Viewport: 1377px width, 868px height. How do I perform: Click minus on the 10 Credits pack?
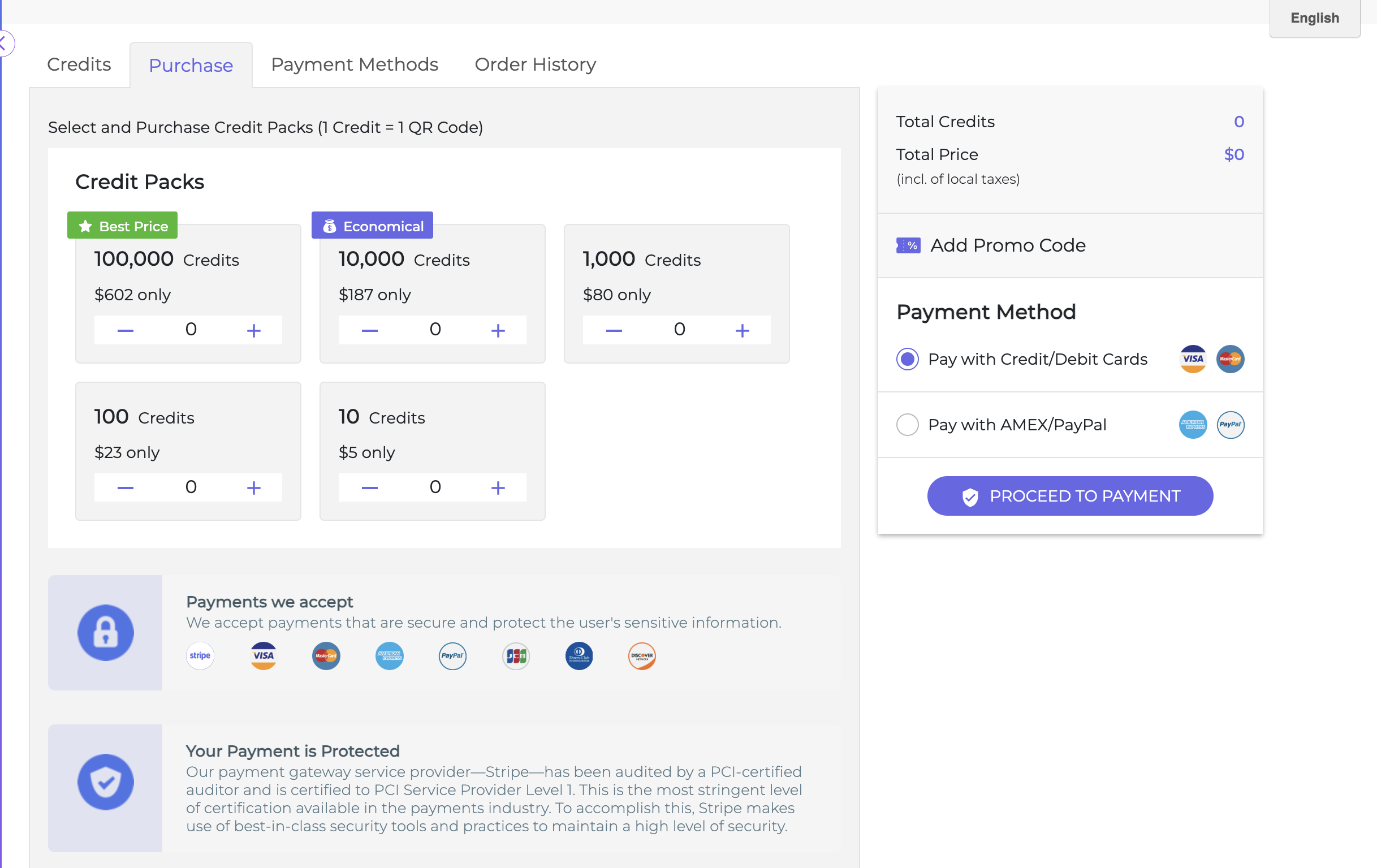(x=369, y=488)
